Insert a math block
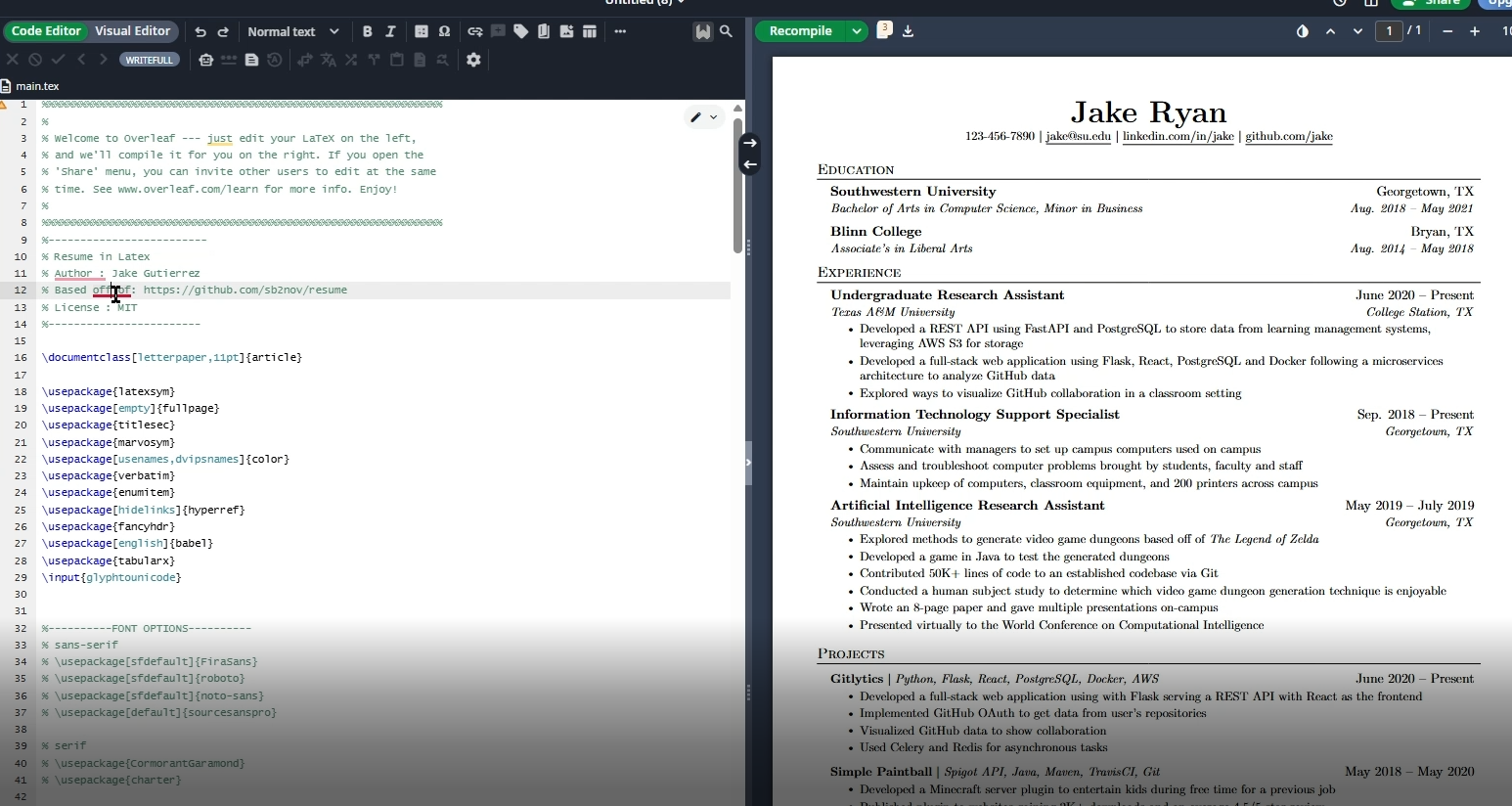 coord(422,31)
